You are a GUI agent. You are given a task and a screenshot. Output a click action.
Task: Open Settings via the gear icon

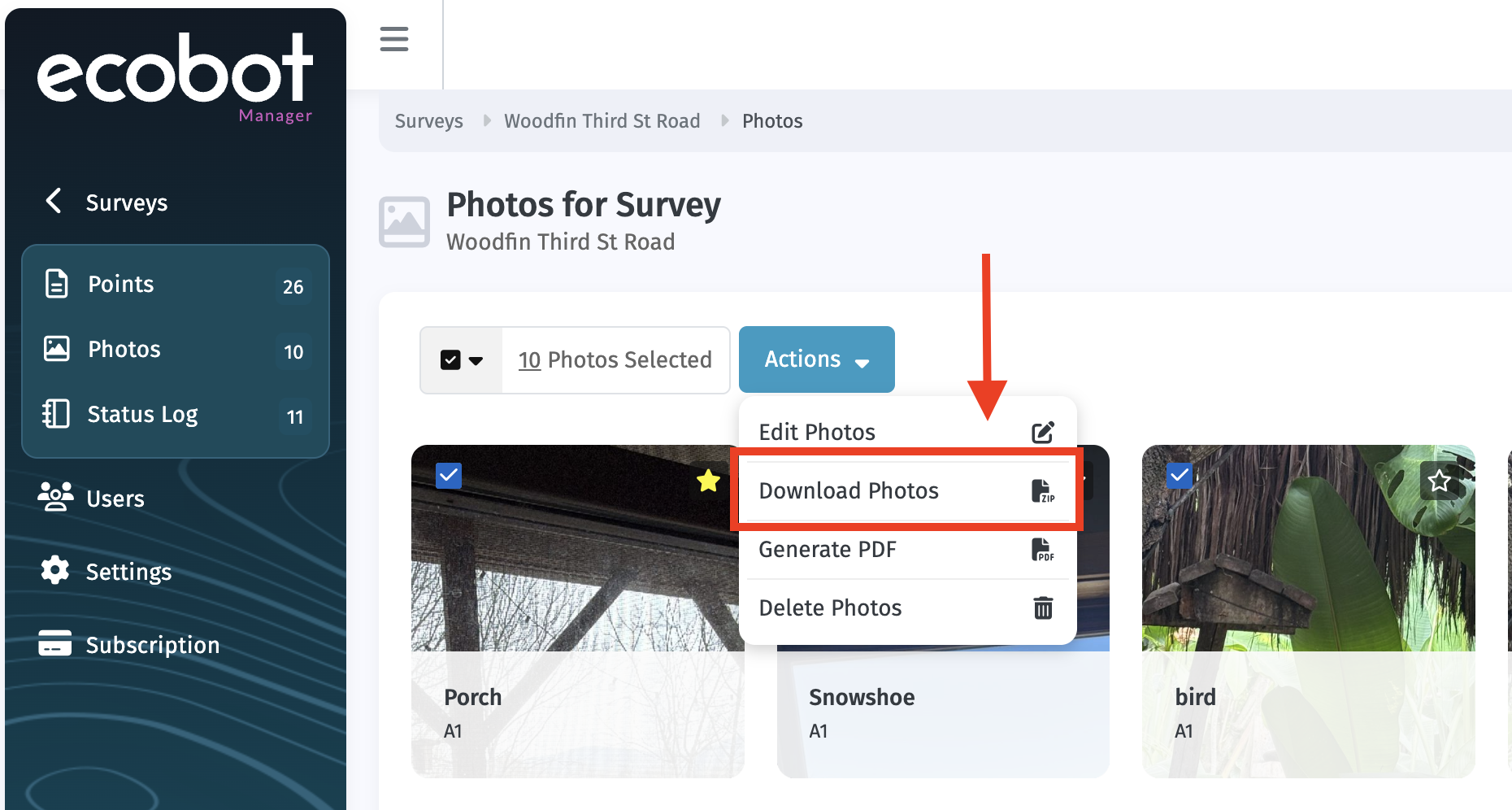coord(55,570)
